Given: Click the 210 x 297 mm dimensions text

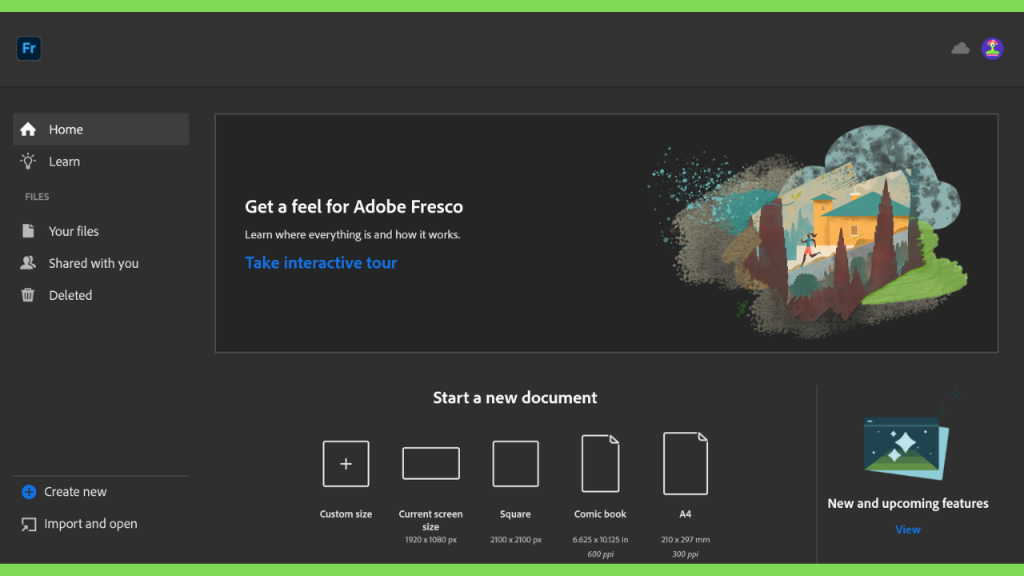Looking at the screenshot, I should (685, 539).
